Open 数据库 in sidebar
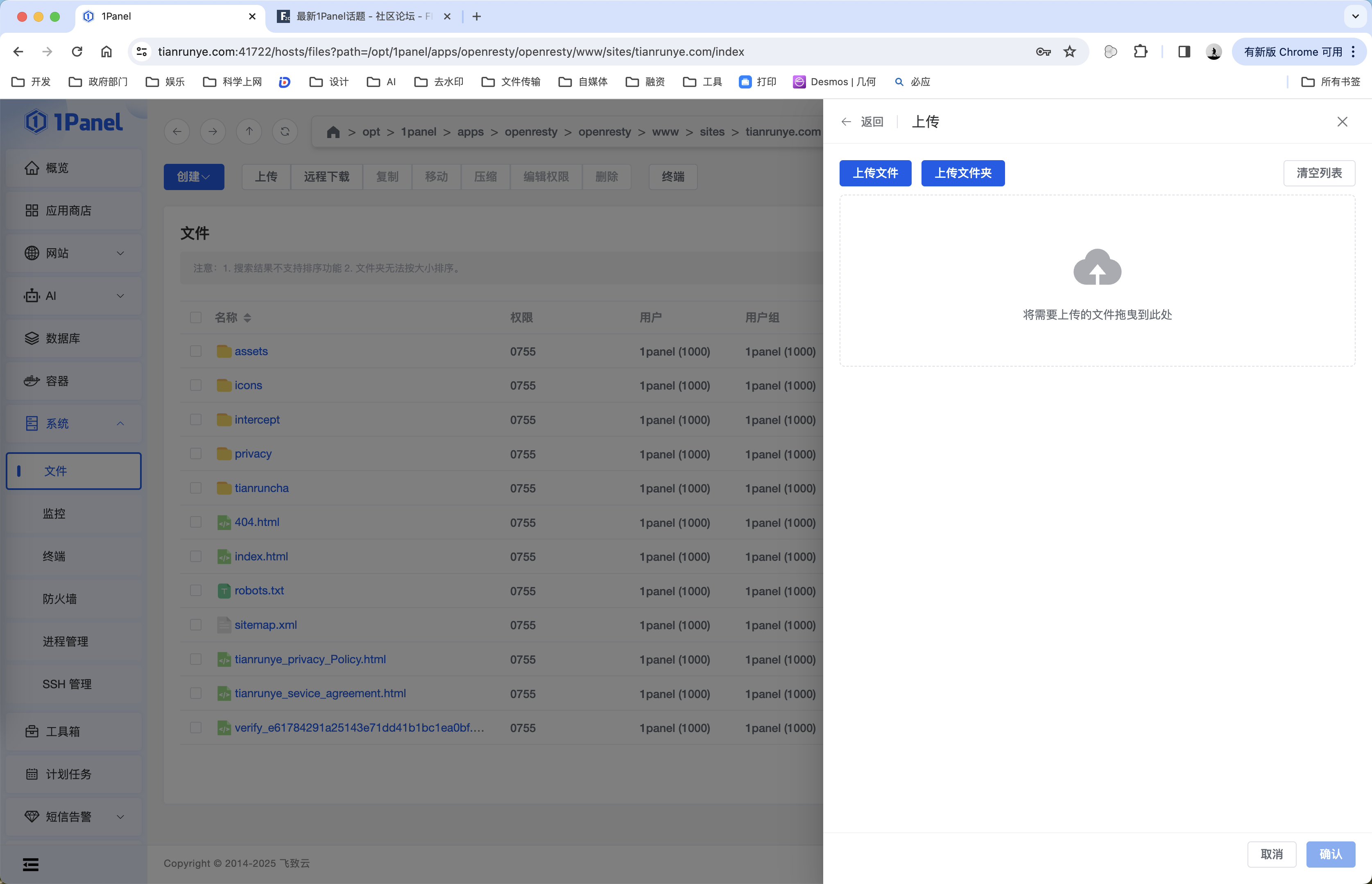Viewport: 1372px width, 884px height. coord(74,339)
